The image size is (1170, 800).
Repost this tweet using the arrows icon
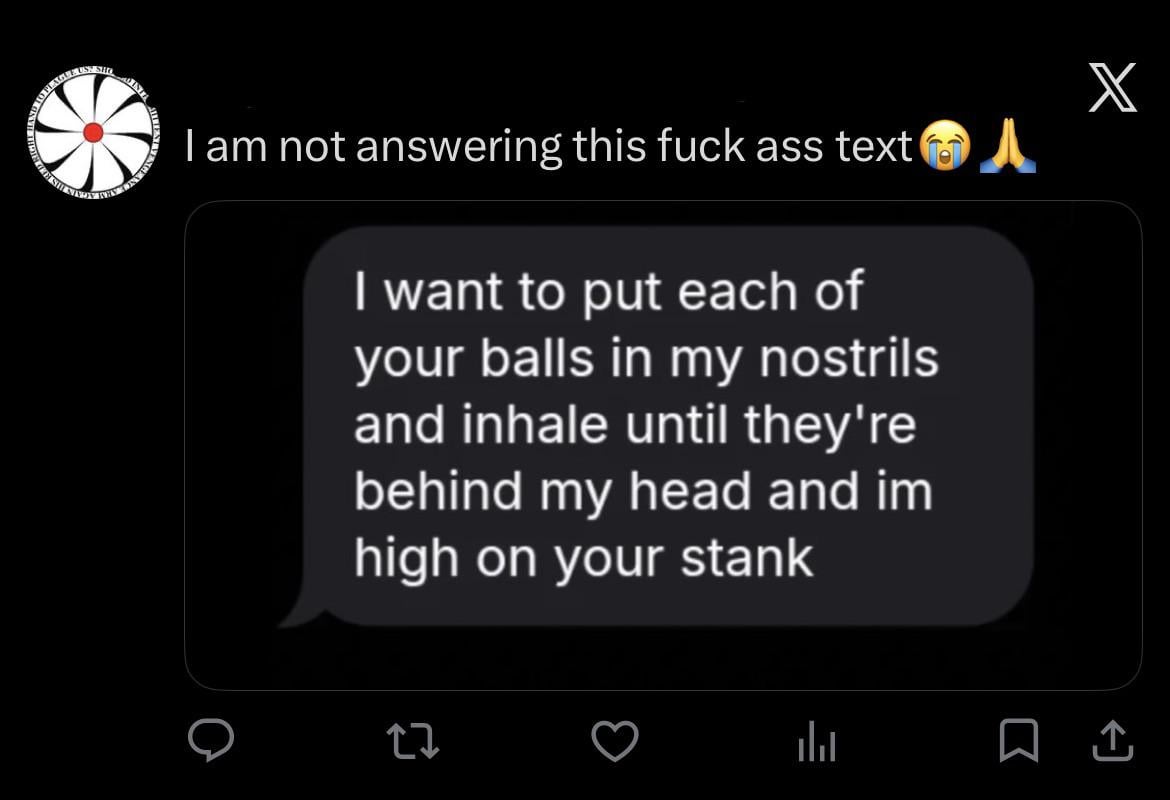coord(413,740)
